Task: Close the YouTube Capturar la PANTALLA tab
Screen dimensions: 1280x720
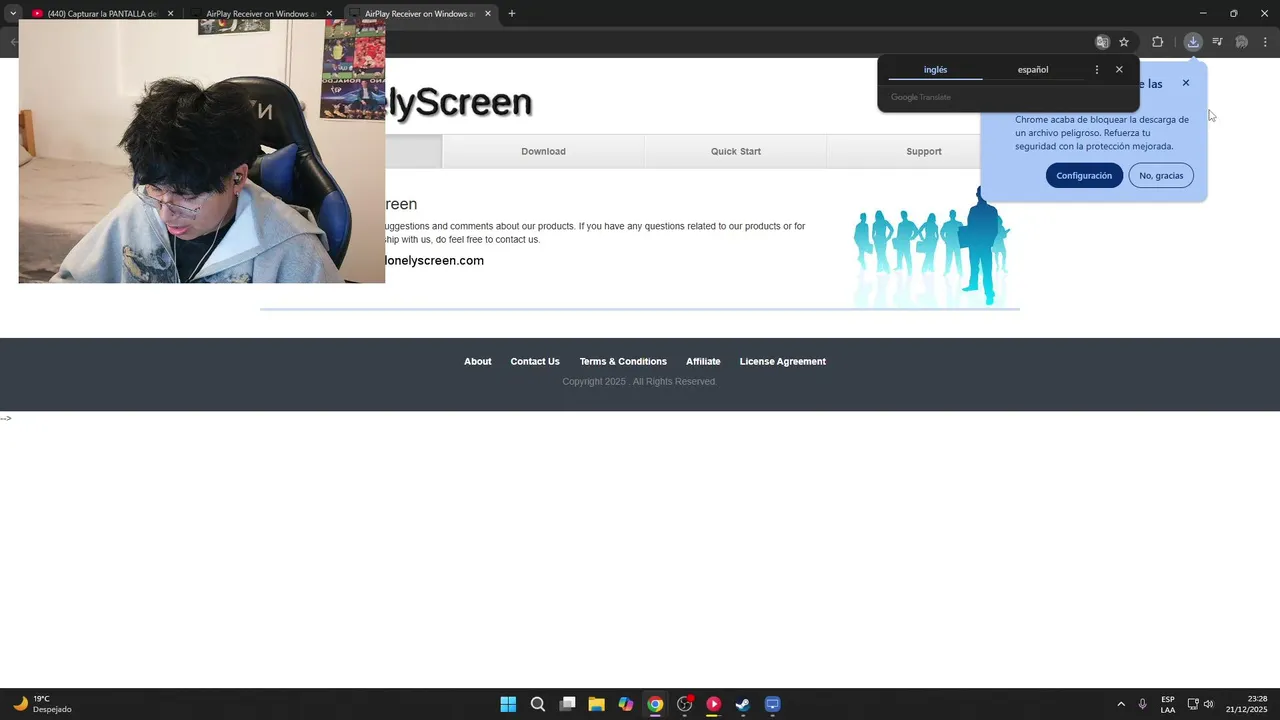Action: pyautogui.click(x=170, y=14)
